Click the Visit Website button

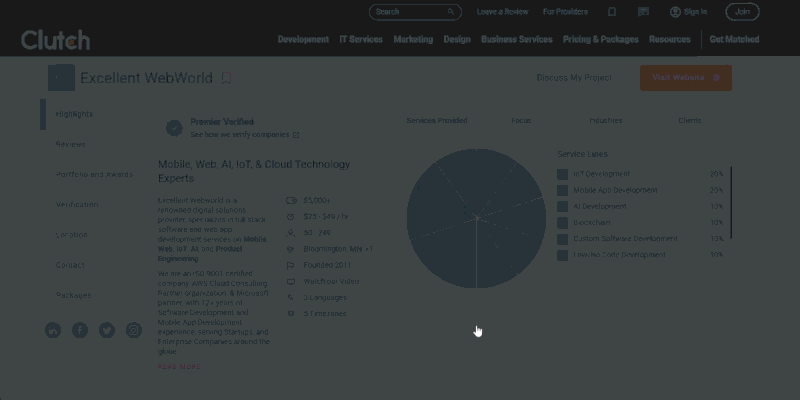pyautogui.click(x=685, y=78)
